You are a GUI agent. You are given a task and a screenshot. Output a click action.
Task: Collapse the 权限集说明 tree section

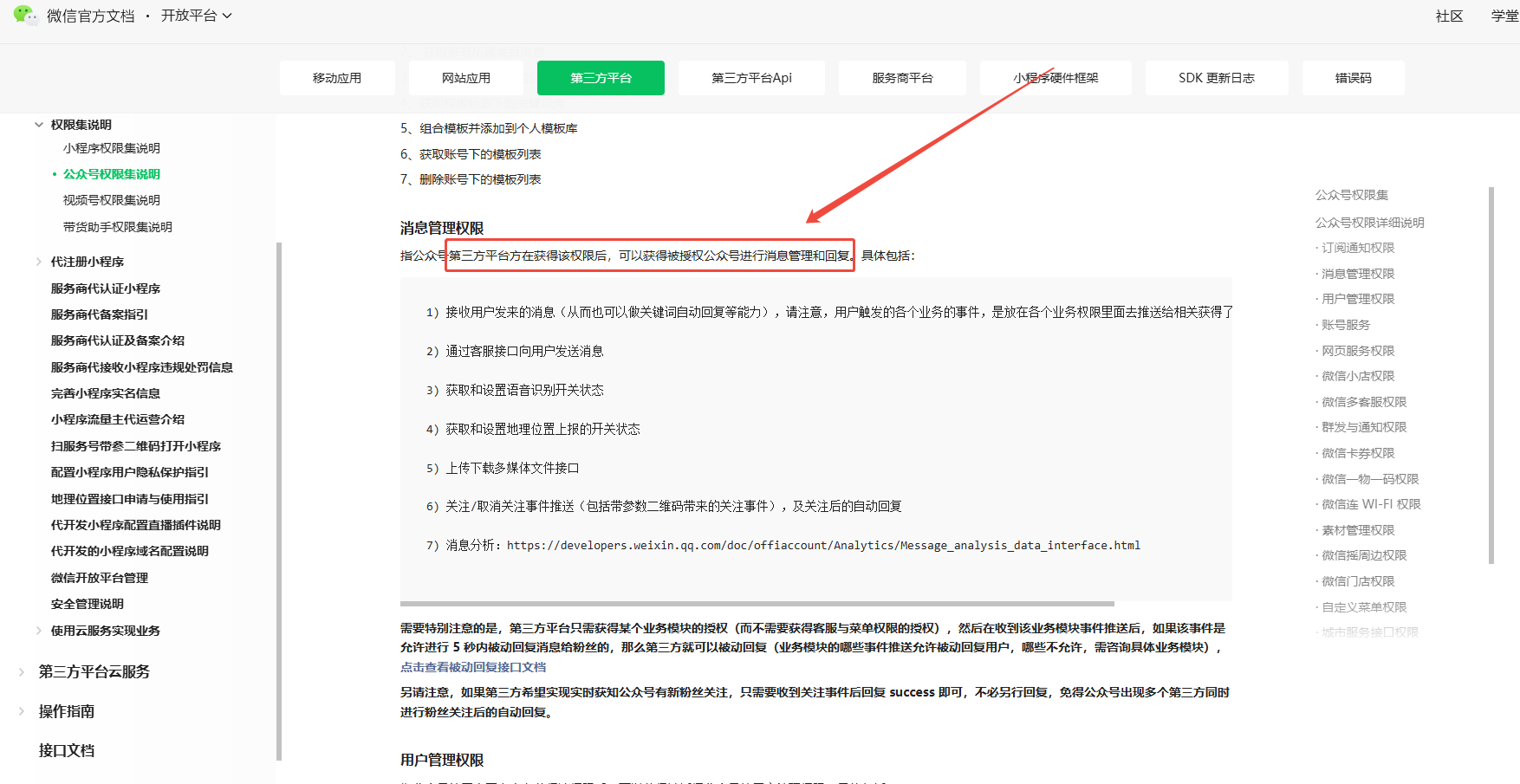coord(39,125)
